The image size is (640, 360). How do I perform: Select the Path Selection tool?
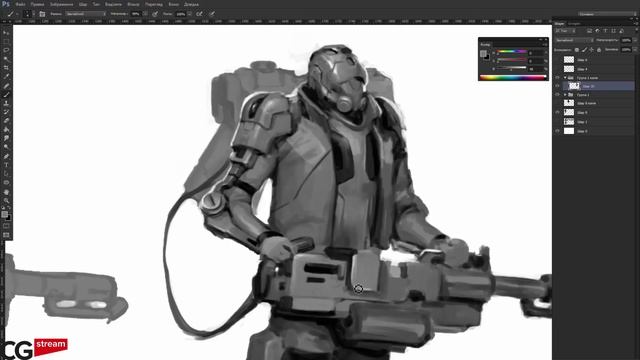(6, 174)
